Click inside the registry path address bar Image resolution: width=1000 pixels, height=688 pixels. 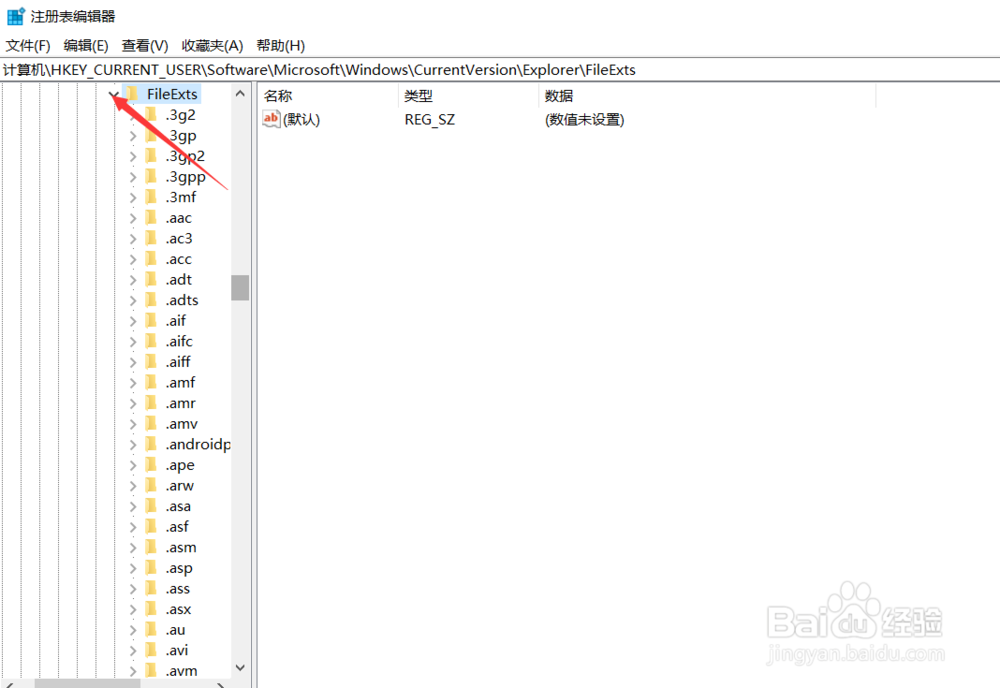tap(400, 69)
